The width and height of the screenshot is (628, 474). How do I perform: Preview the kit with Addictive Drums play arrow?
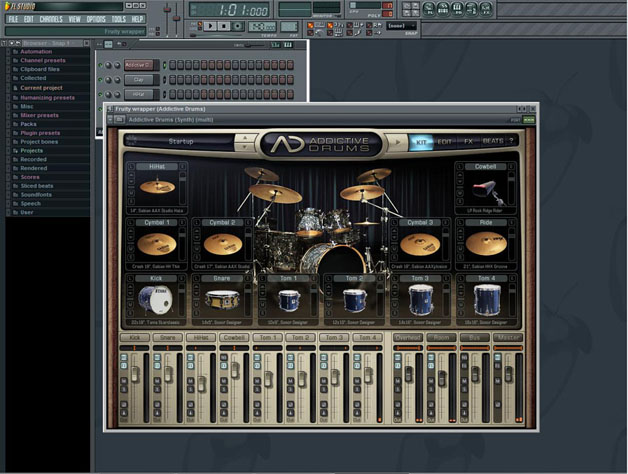tap(397, 142)
